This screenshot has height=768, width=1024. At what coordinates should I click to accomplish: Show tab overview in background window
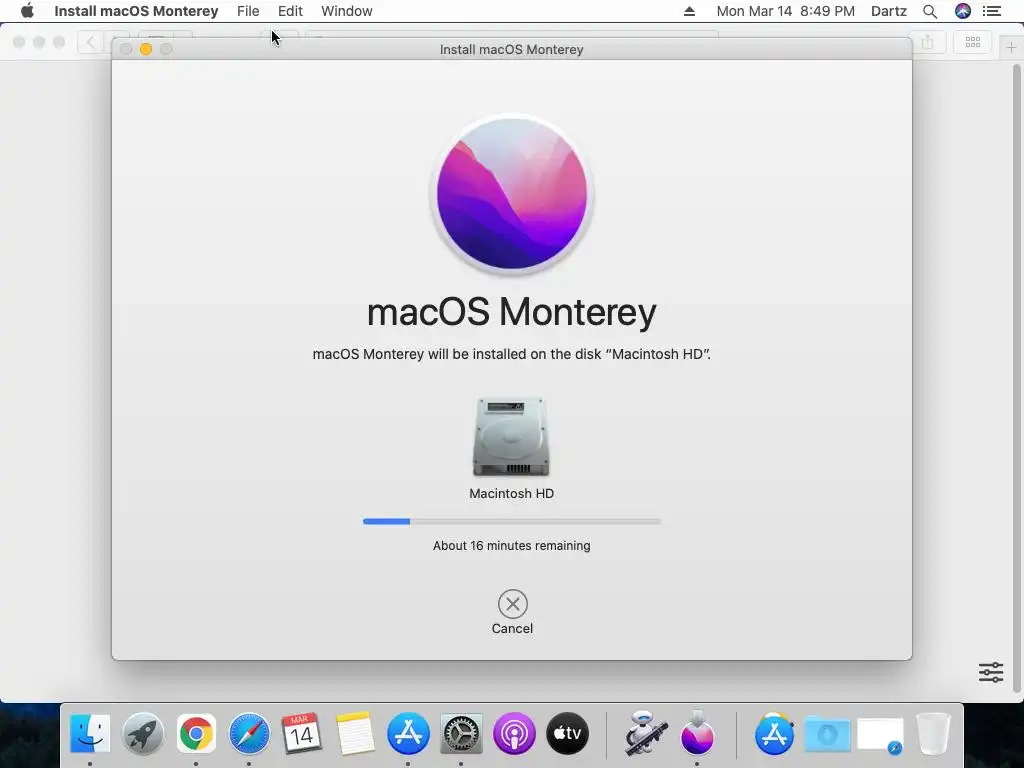coord(972,42)
